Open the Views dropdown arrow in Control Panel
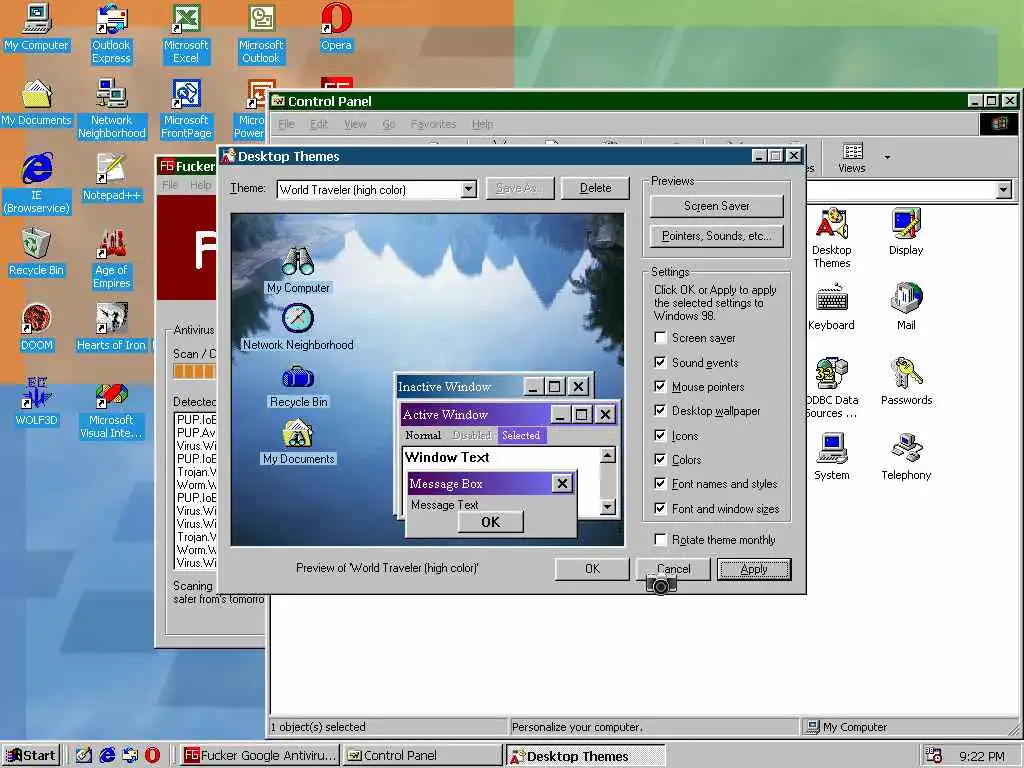Image resolution: width=1024 pixels, height=768 pixels. [887, 157]
